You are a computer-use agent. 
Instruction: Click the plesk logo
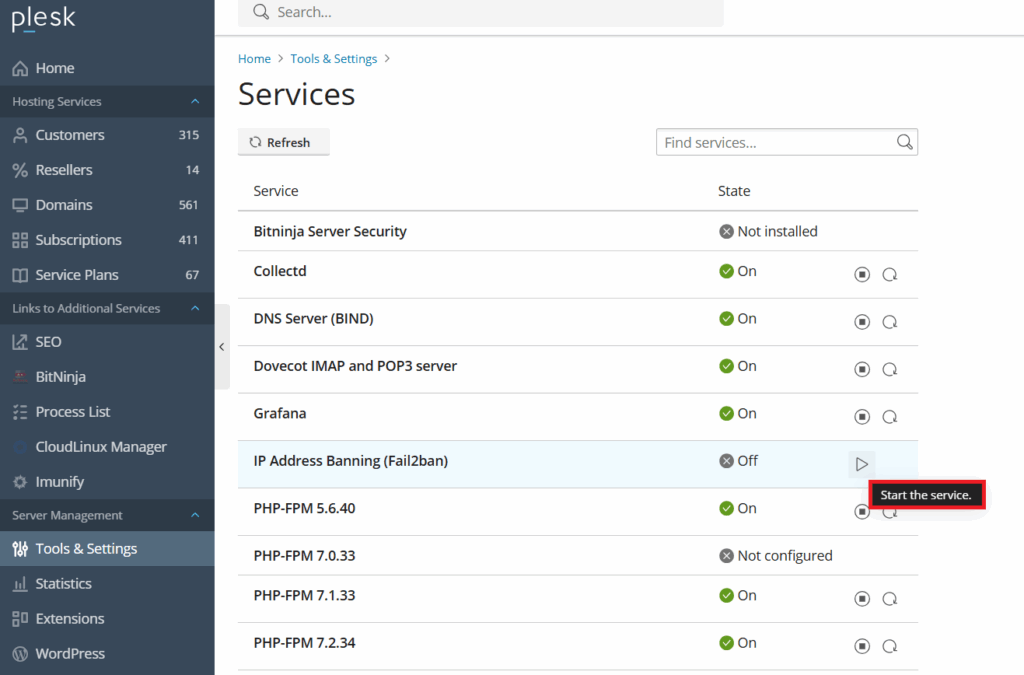tap(44, 18)
